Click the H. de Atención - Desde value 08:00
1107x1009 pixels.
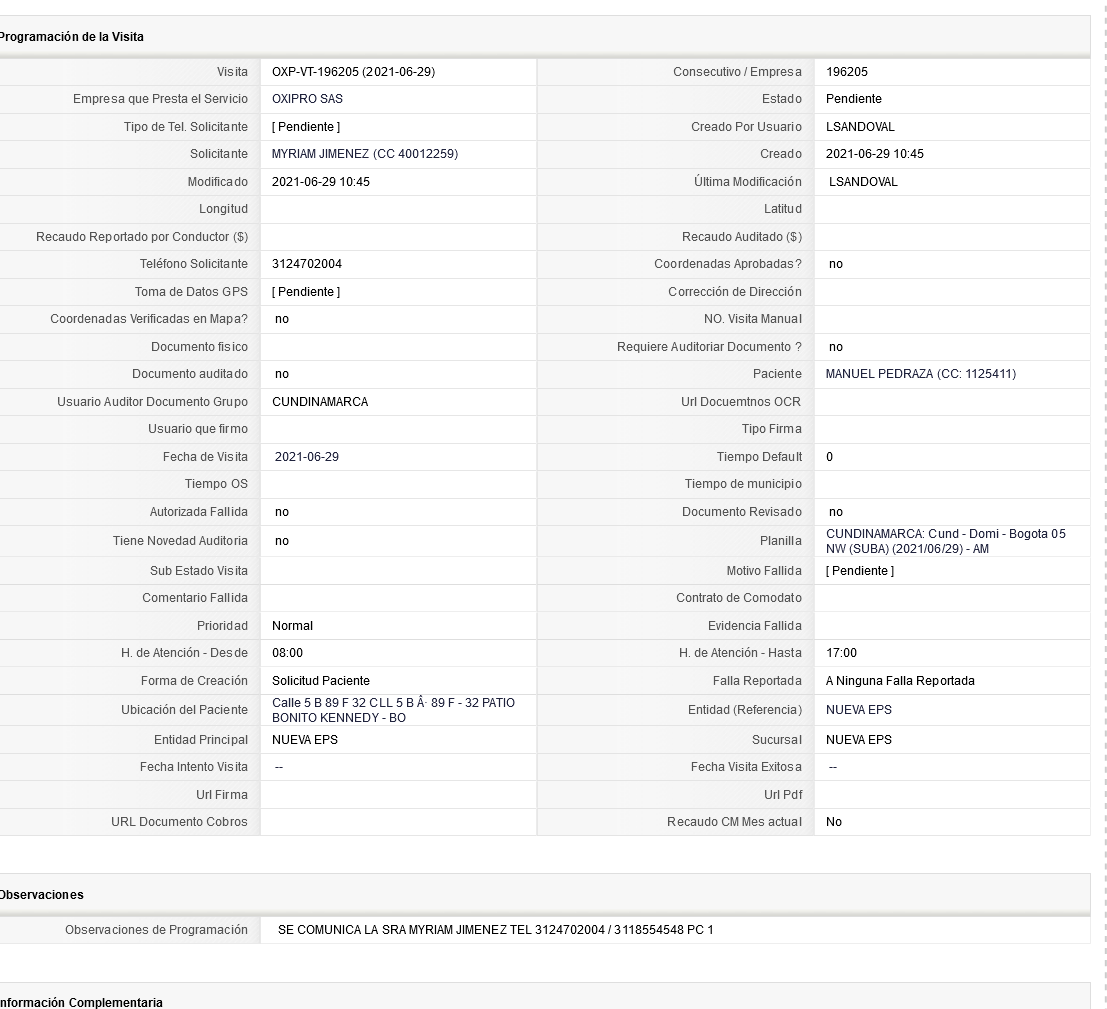[287, 653]
